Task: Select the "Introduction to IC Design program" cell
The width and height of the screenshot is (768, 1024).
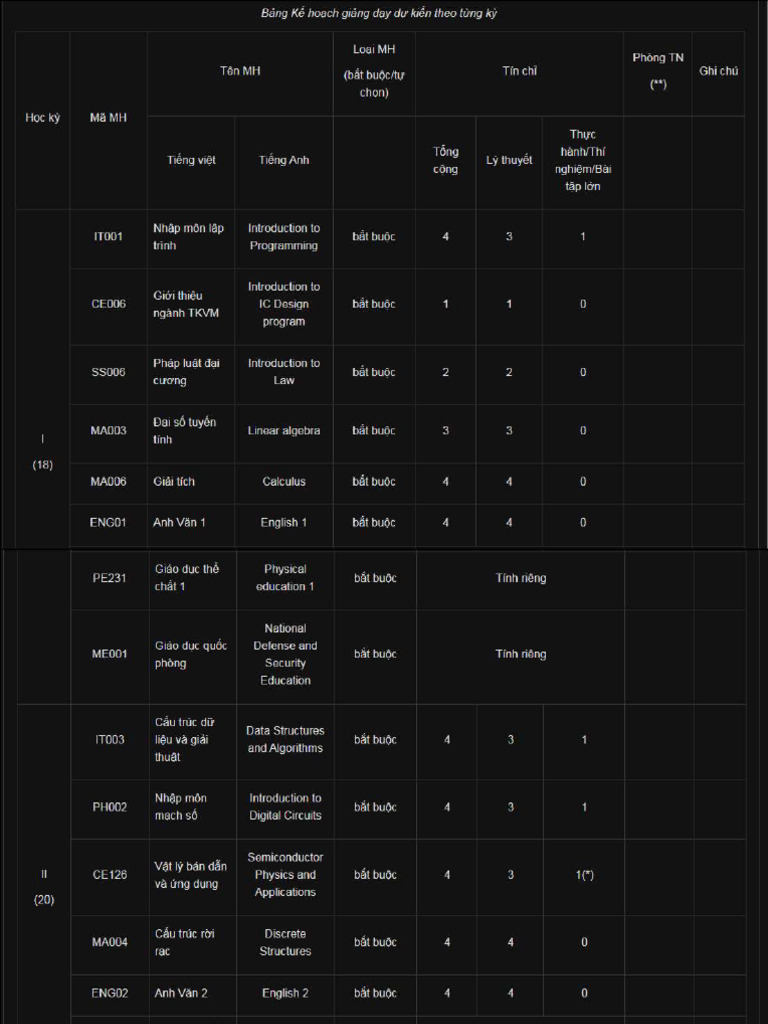Action: [x=284, y=304]
